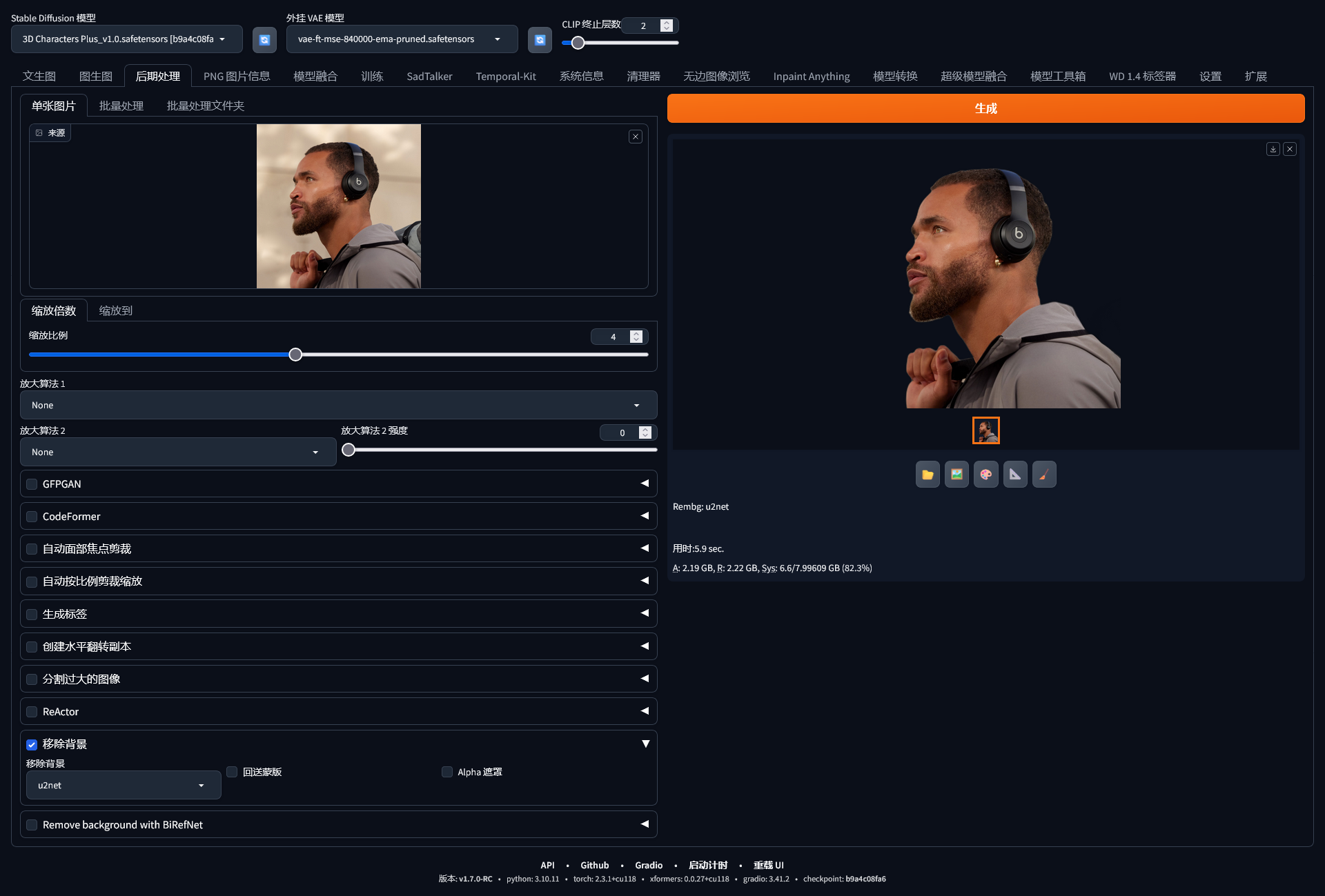Expand the 自动按比例剪裁缩放 section arrow

coord(645,581)
